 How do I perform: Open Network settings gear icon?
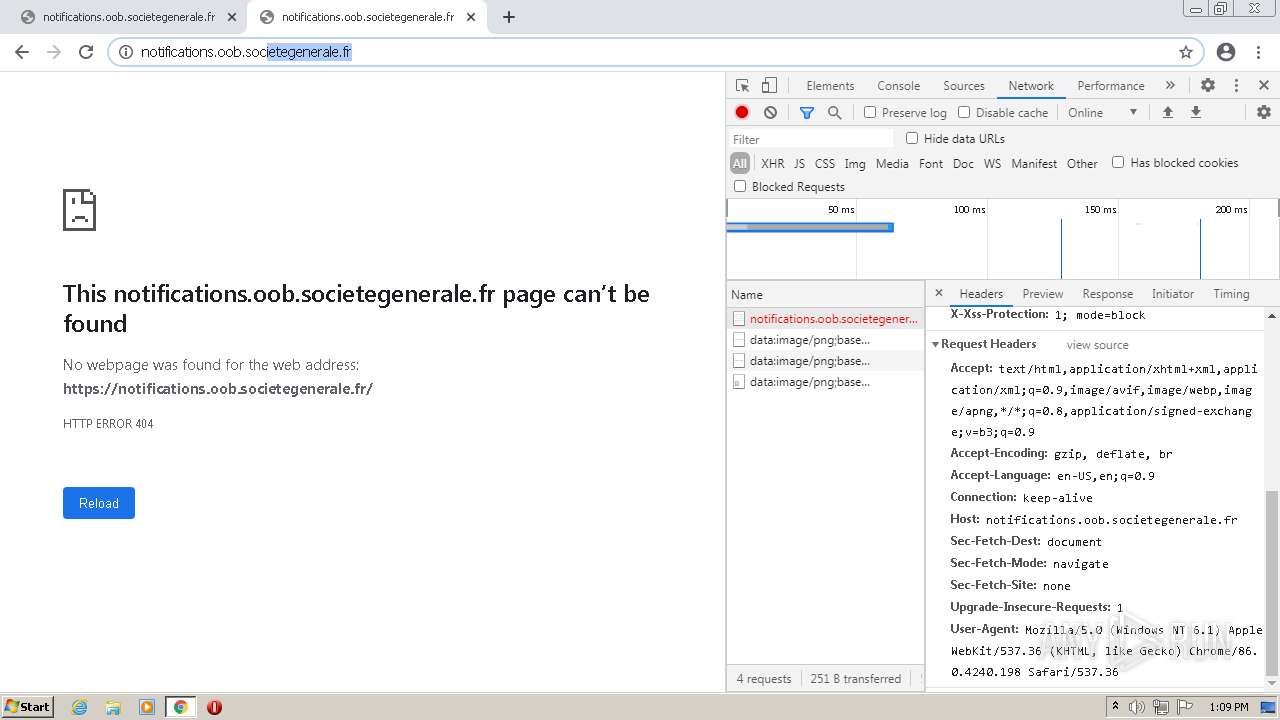(1264, 112)
